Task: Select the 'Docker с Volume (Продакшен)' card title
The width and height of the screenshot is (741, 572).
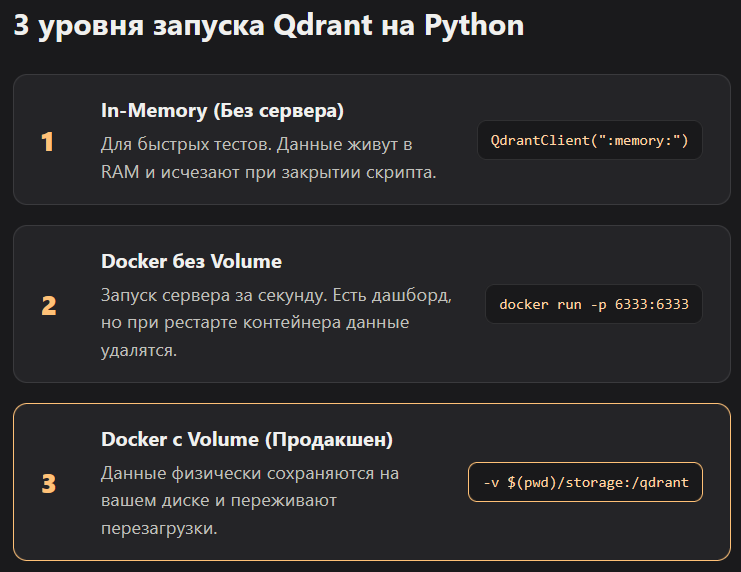Action: click(247, 440)
